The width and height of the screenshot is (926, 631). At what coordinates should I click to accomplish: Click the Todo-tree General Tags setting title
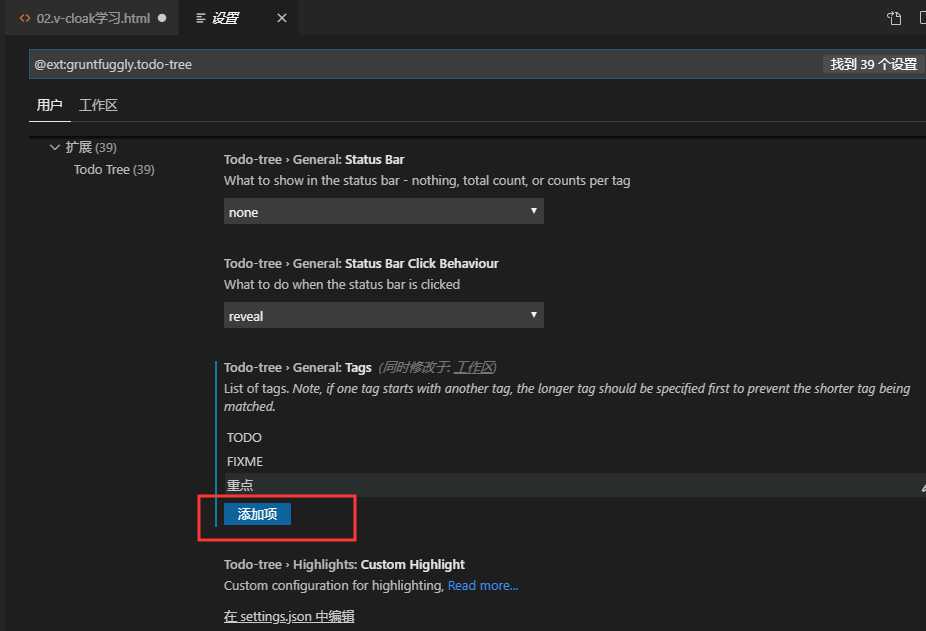click(298, 367)
